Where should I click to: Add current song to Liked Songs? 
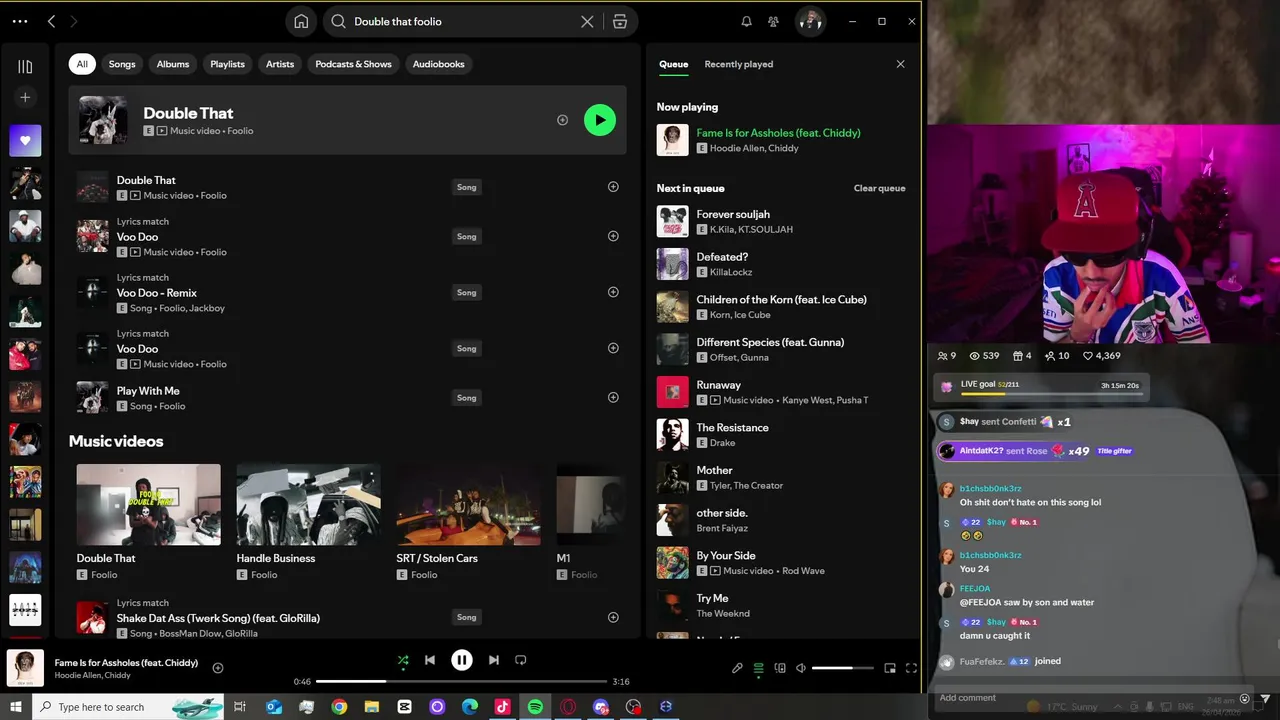[x=218, y=668]
